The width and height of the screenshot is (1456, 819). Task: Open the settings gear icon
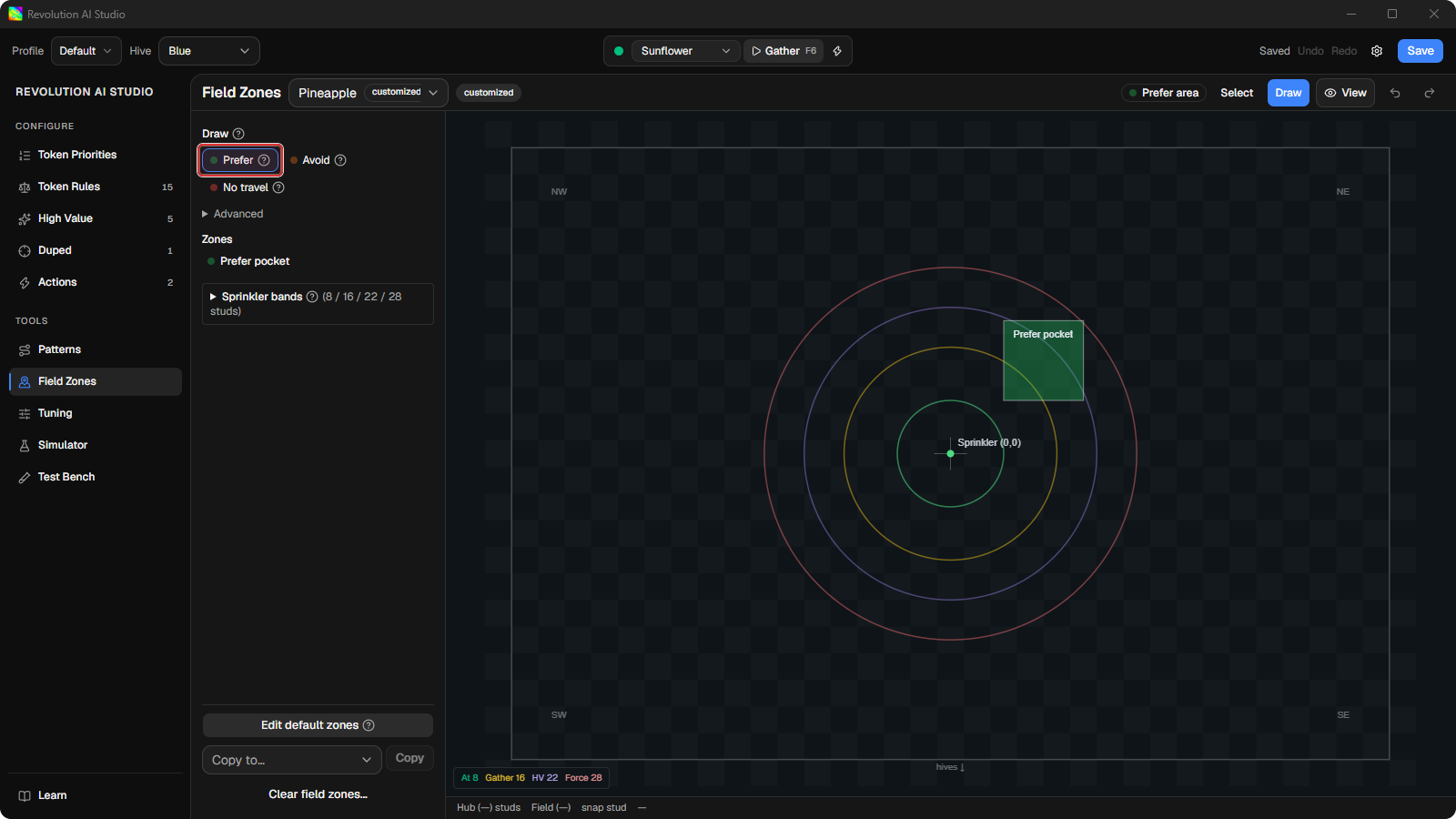pyautogui.click(x=1377, y=51)
